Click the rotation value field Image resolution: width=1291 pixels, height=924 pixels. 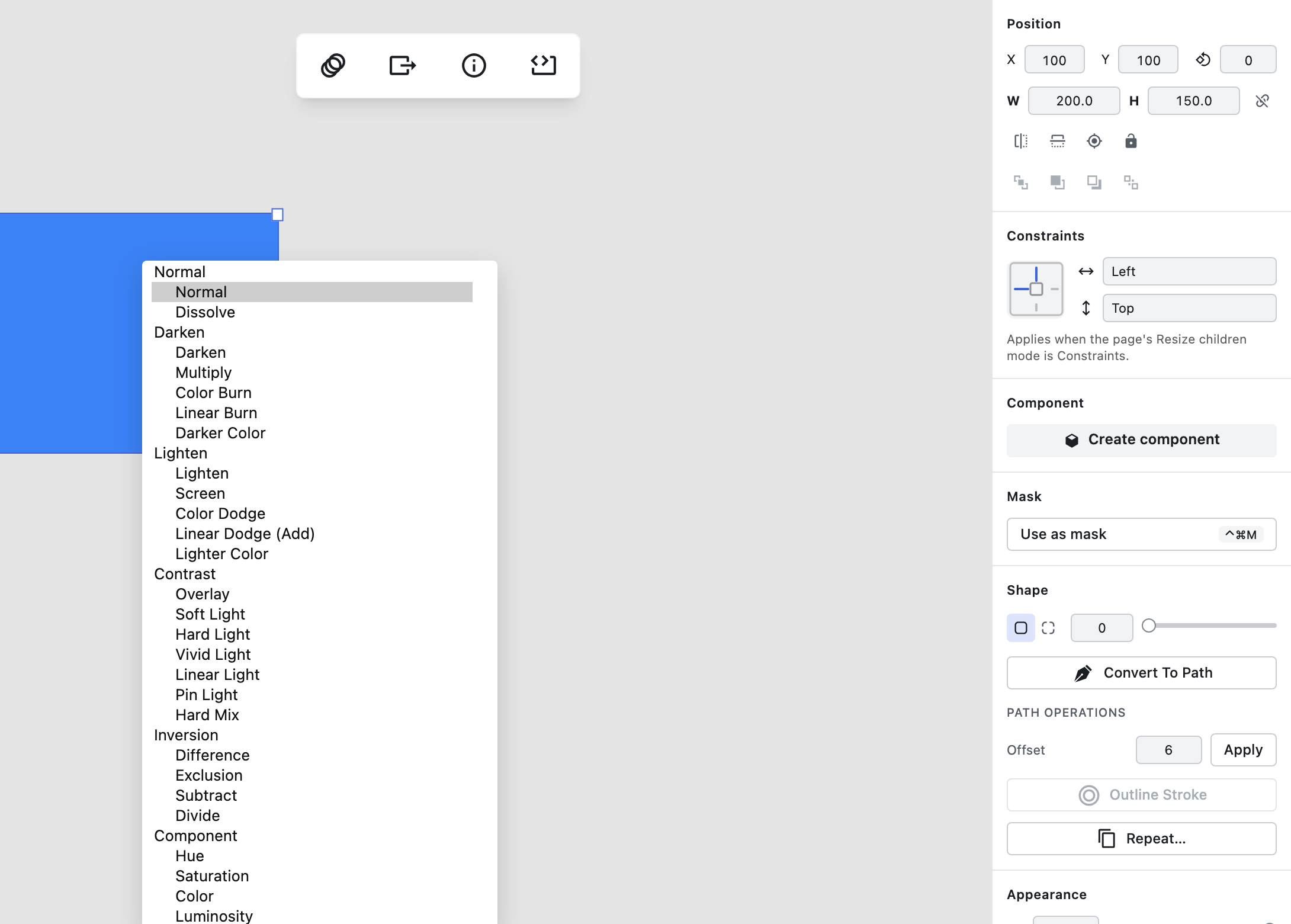[1248, 60]
